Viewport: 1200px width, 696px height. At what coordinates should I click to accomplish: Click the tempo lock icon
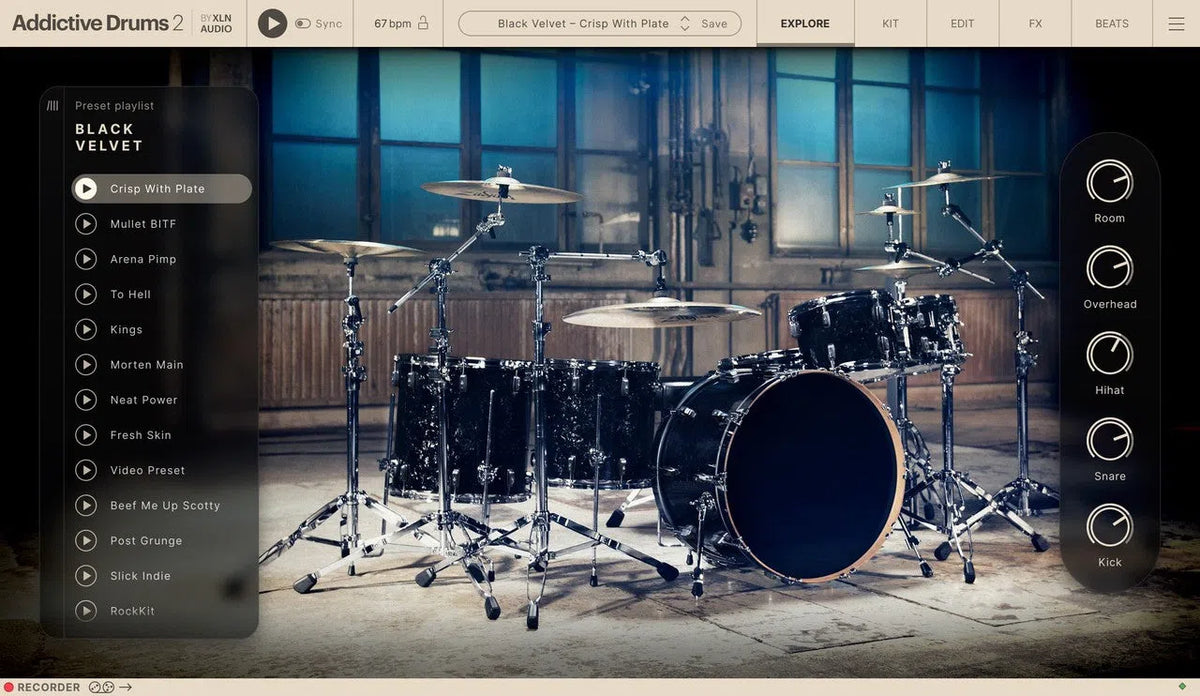(x=423, y=23)
